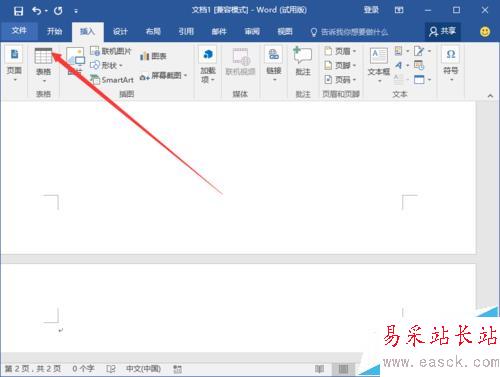Insert date and time
This screenshot has width=500, height=377.
click(419, 65)
